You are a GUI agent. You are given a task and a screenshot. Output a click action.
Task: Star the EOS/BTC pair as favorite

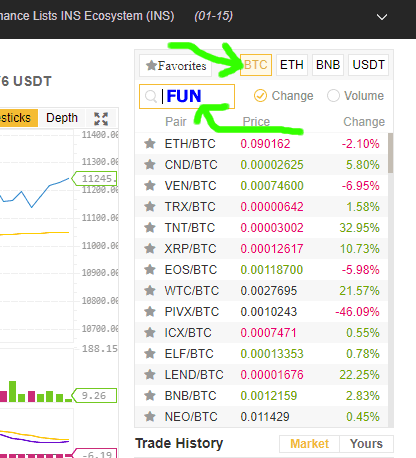[150, 270]
